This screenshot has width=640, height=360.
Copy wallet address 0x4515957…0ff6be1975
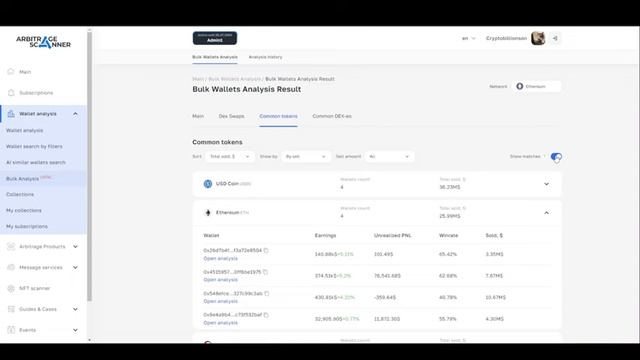(x=265, y=272)
